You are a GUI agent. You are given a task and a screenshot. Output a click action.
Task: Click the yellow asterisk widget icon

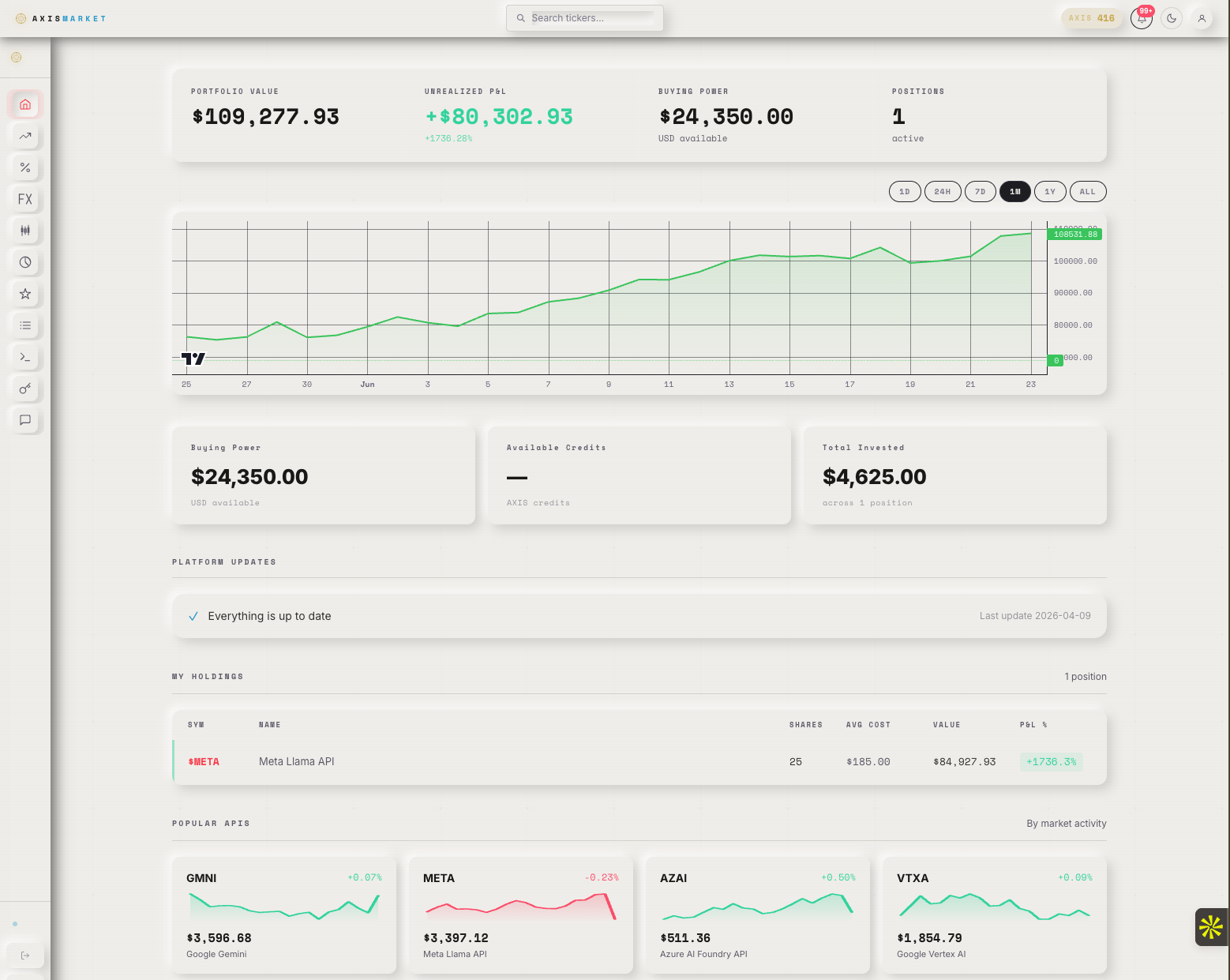[1211, 927]
